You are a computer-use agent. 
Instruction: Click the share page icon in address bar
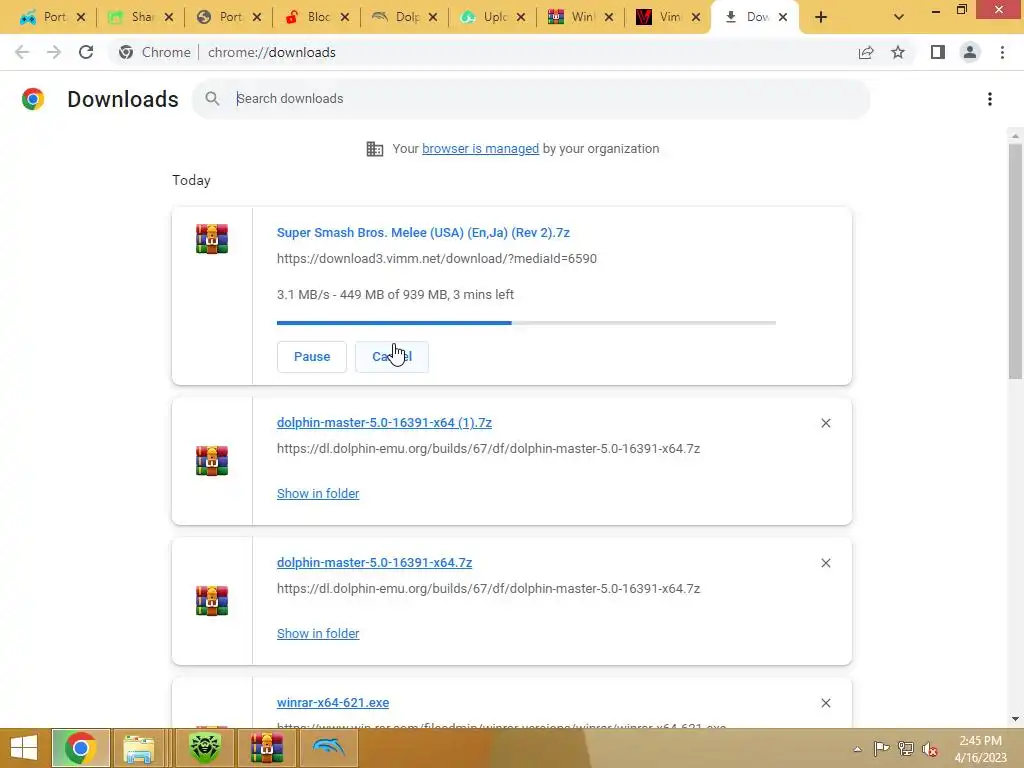[866, 52]
